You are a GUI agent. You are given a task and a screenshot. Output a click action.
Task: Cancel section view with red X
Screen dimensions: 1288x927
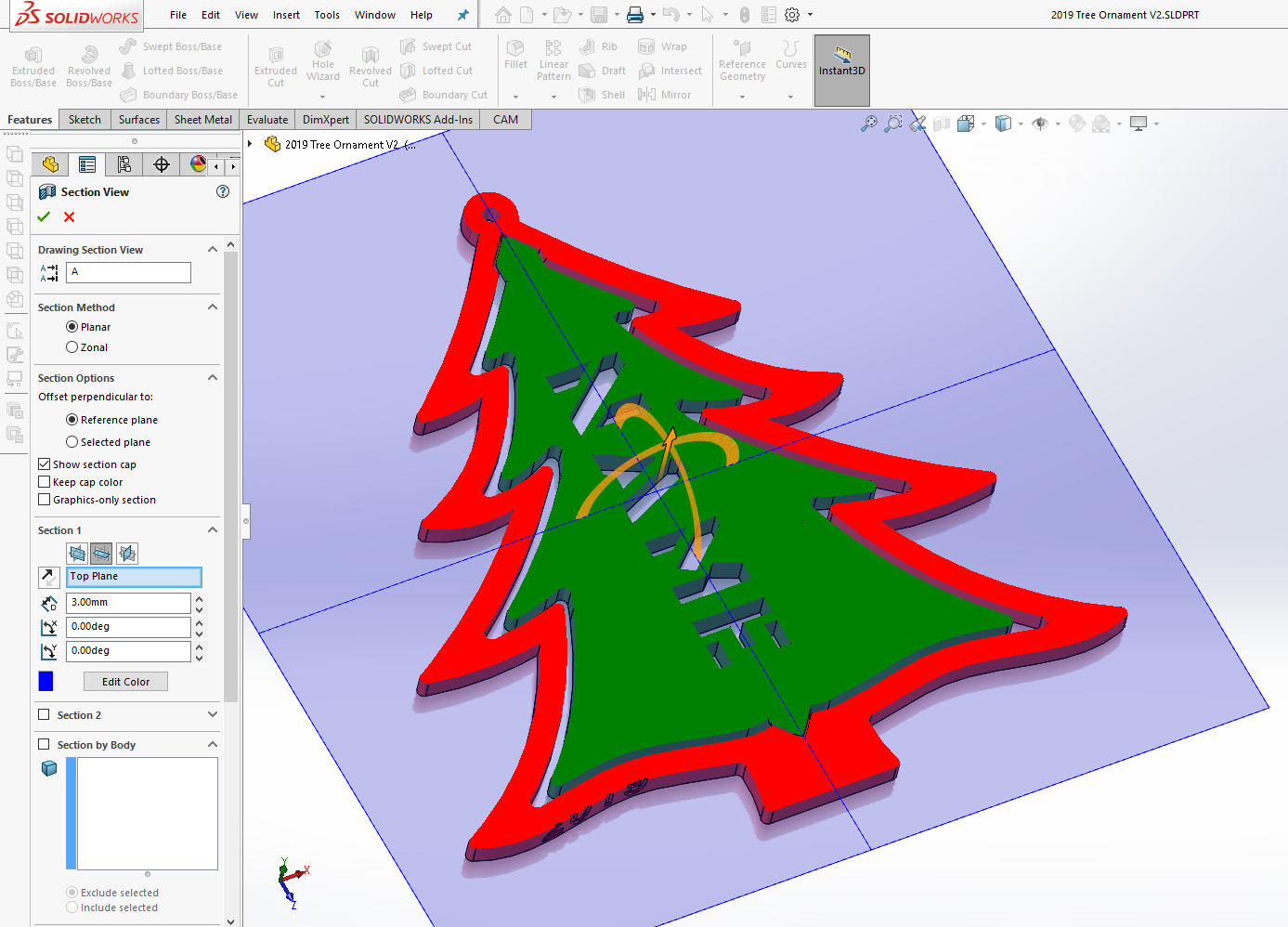tap(69, 216)
